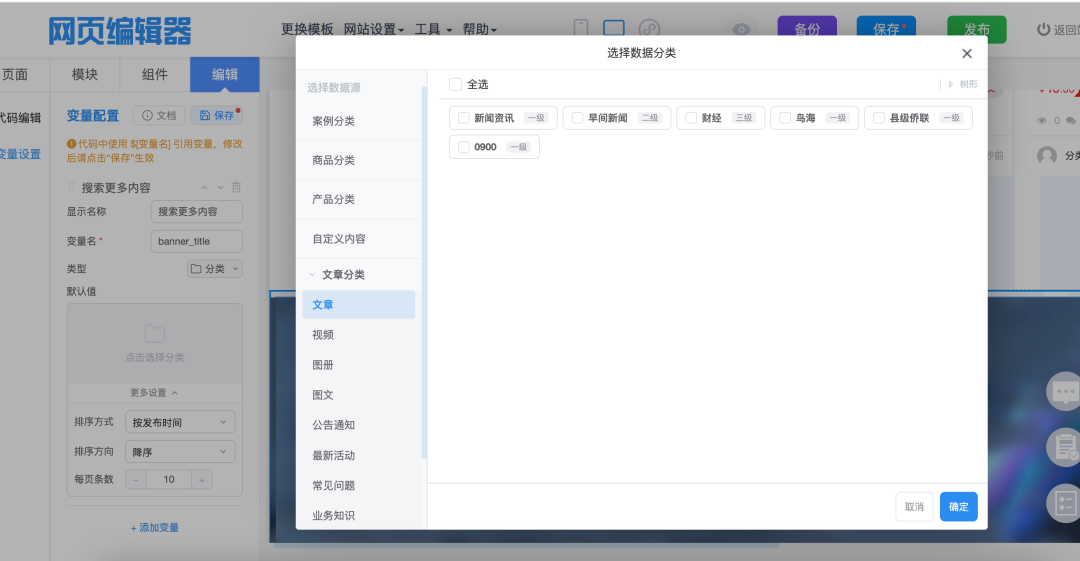Screen dimensions: 1080x561
Task: Click the 添加变量 link
Action: click(x=154, y=527)
